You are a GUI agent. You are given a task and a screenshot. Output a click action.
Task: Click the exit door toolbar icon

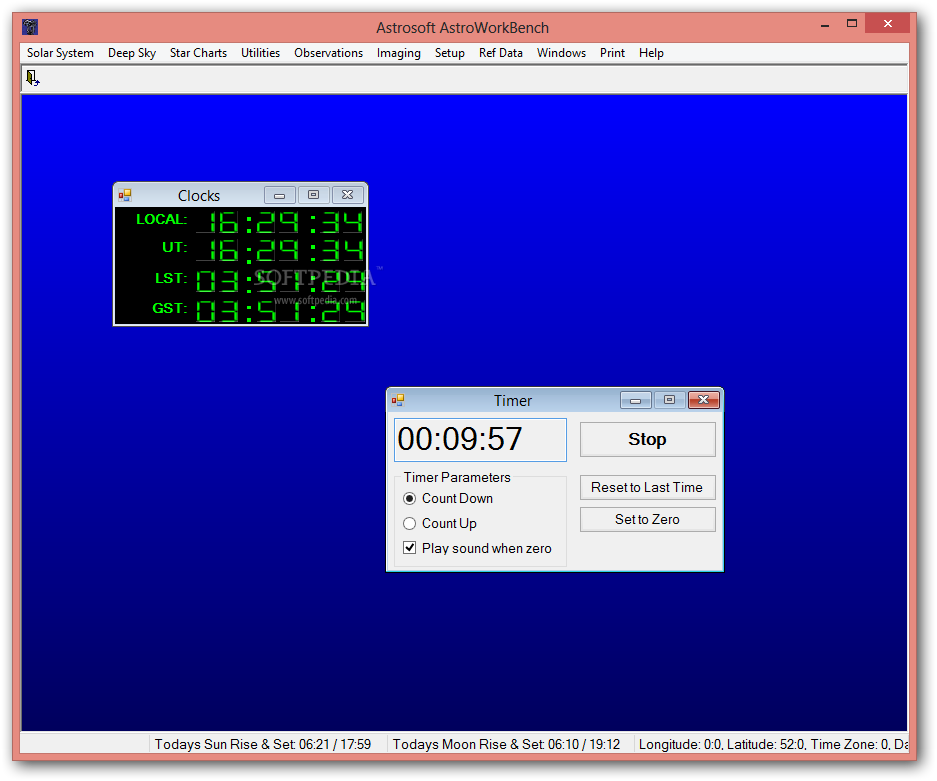pos(32,78)
